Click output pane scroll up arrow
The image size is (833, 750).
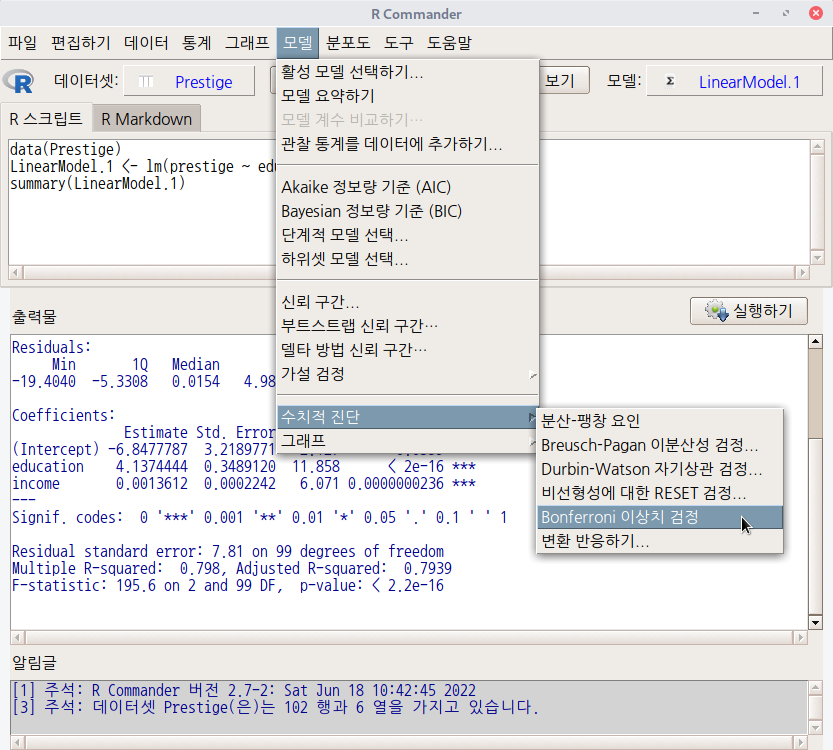[815, 342]
